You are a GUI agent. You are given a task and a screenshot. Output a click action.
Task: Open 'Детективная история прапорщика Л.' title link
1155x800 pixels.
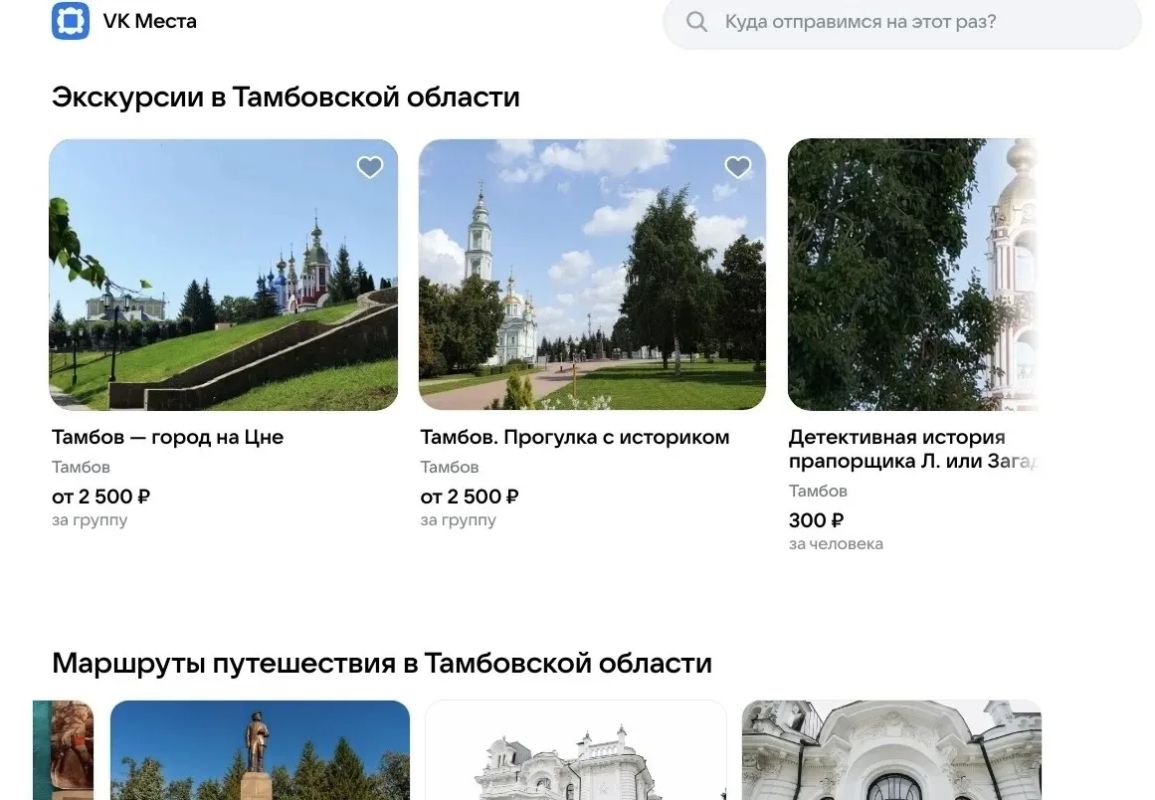coord(912,449)
